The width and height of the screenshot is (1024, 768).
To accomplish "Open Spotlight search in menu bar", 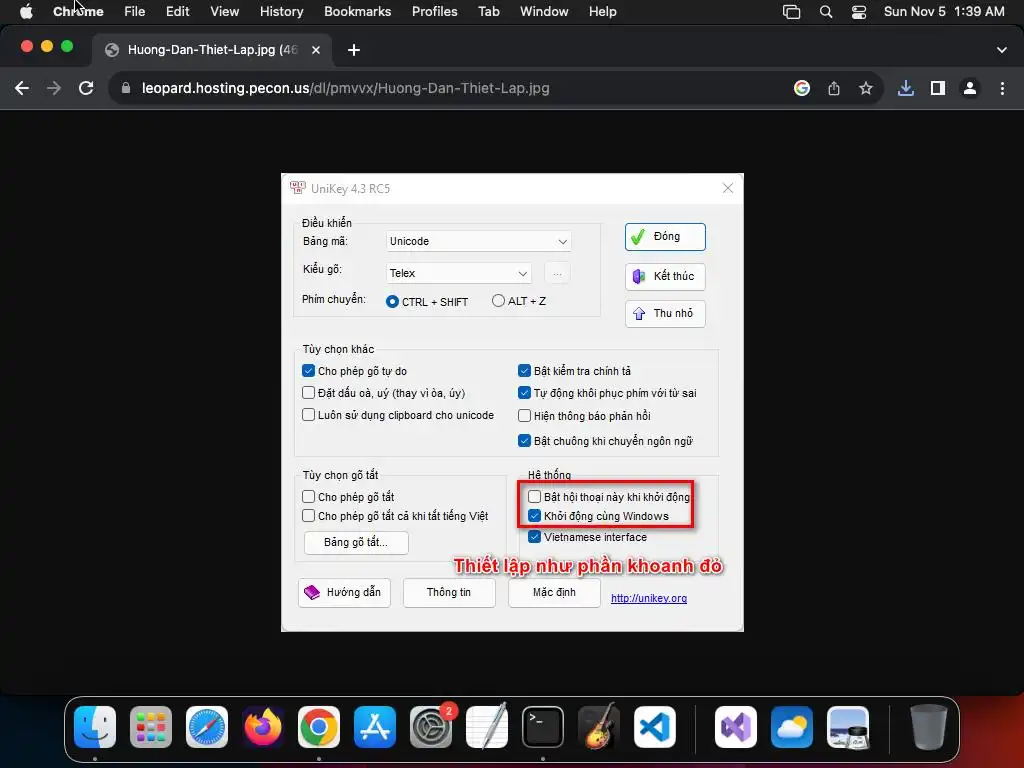I will point(826,12).
